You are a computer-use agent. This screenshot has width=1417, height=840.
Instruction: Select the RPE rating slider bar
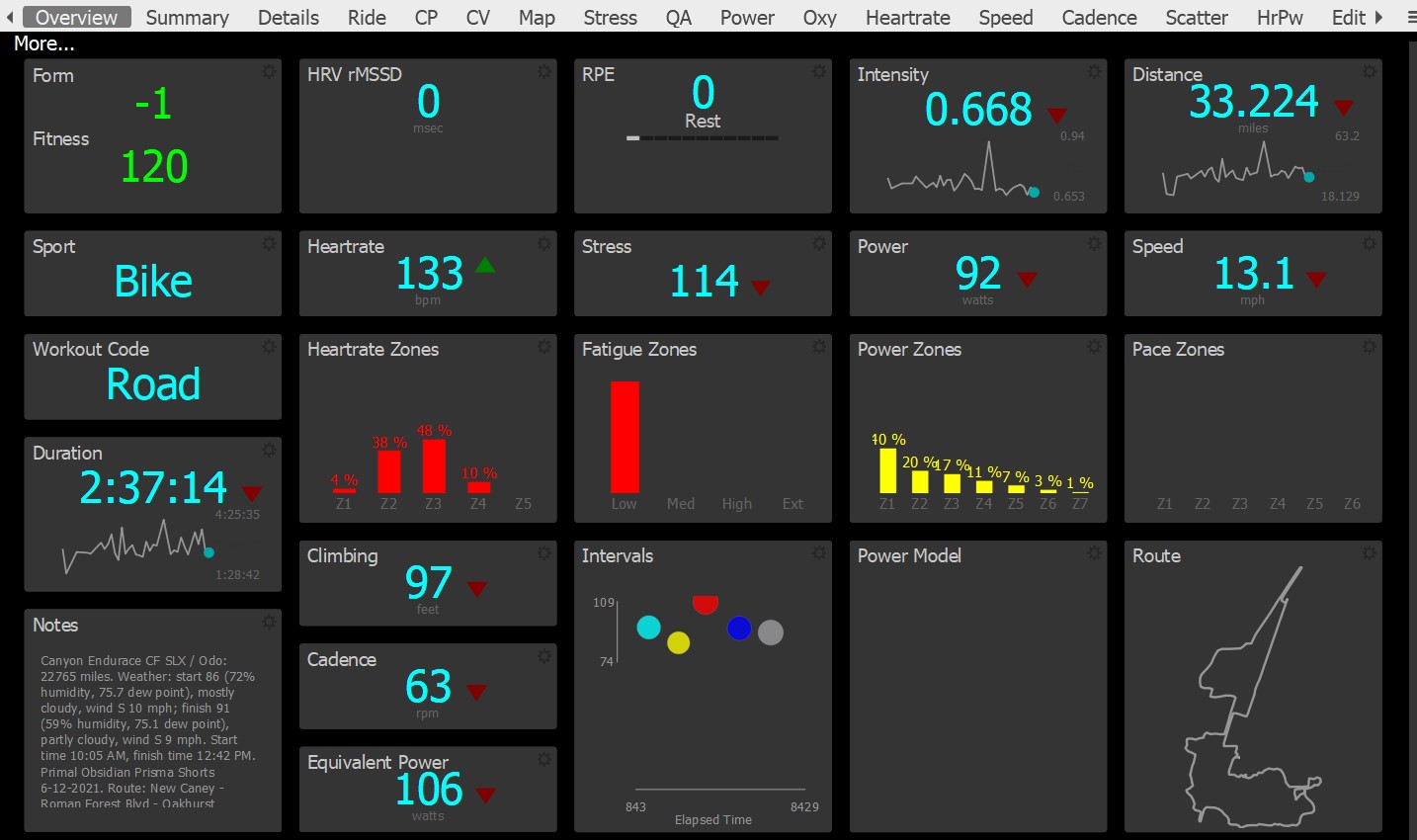703,138
